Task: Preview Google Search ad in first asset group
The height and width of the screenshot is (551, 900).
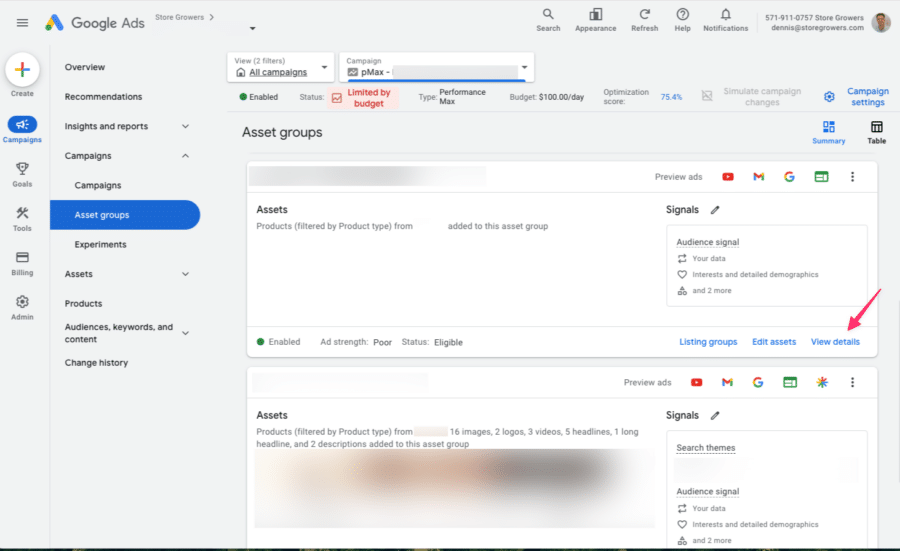Action: tap(789, 177)
